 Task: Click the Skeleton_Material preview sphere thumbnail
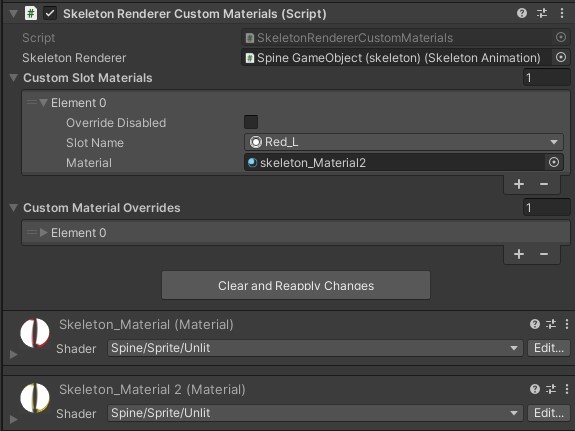pyautogui.click(x=35, y=333)
